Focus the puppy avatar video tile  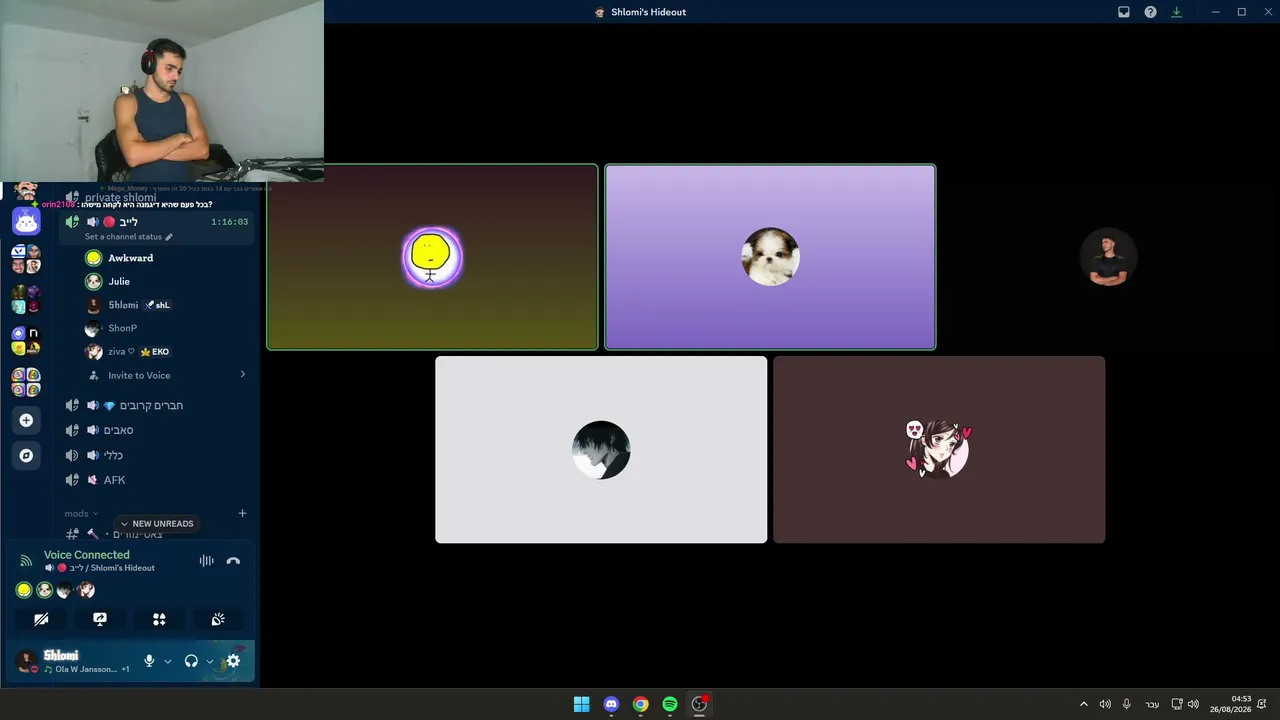click(770, 257)
